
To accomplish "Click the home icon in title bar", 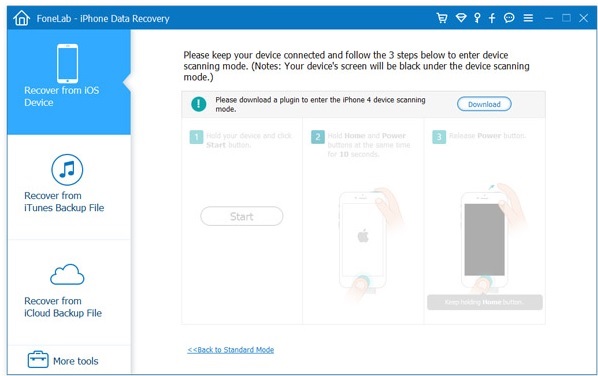I will pyautogui.click(x=21, y=18).
